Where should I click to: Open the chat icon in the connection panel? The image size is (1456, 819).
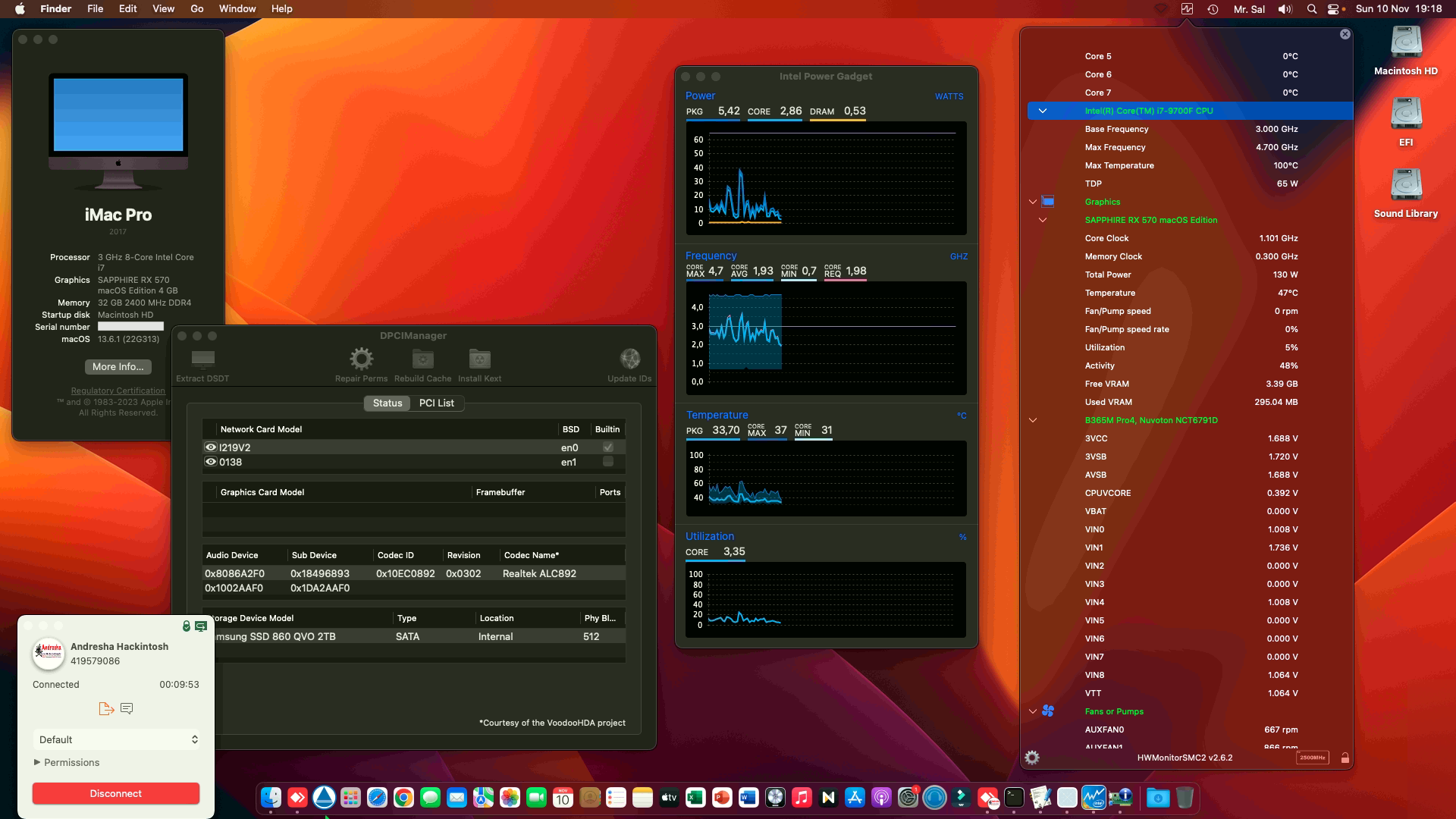[x=127, y=708]
